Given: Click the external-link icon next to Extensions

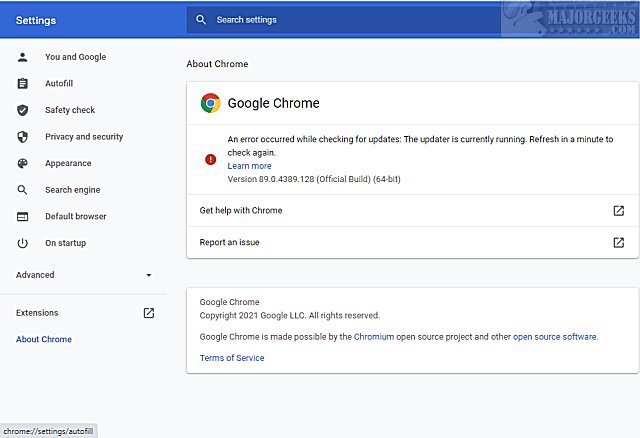Looking at the screenshot, I should coord(149,313).
